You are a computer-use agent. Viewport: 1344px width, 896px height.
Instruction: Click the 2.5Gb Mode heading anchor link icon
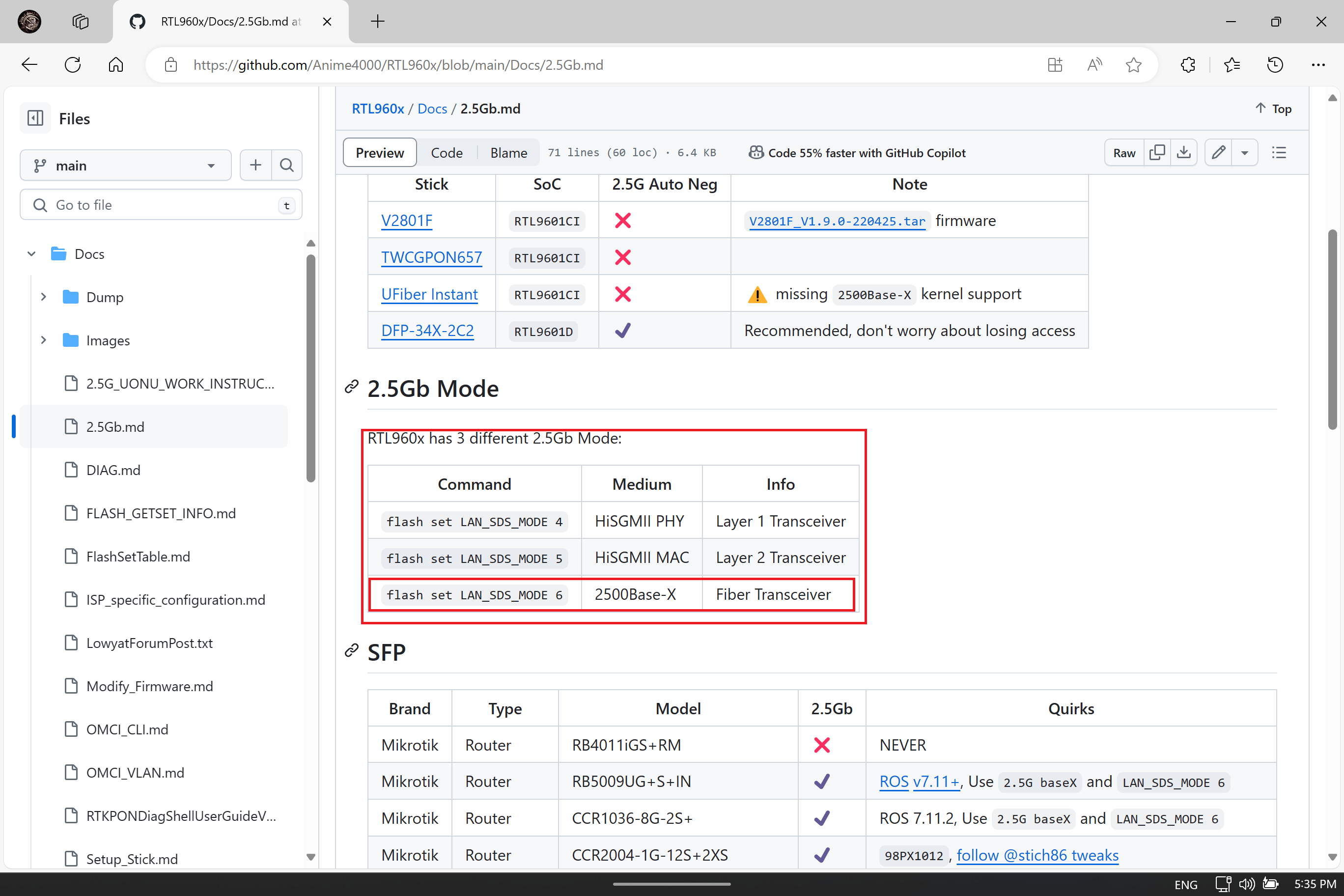[351, 388]
